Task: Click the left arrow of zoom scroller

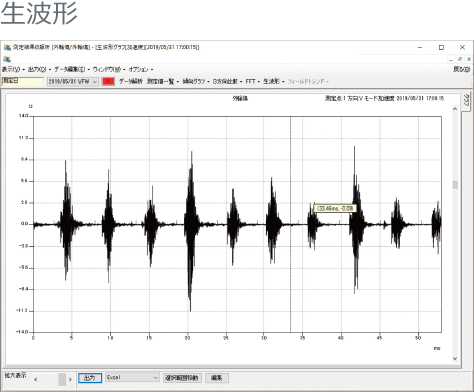Action: 36,379
